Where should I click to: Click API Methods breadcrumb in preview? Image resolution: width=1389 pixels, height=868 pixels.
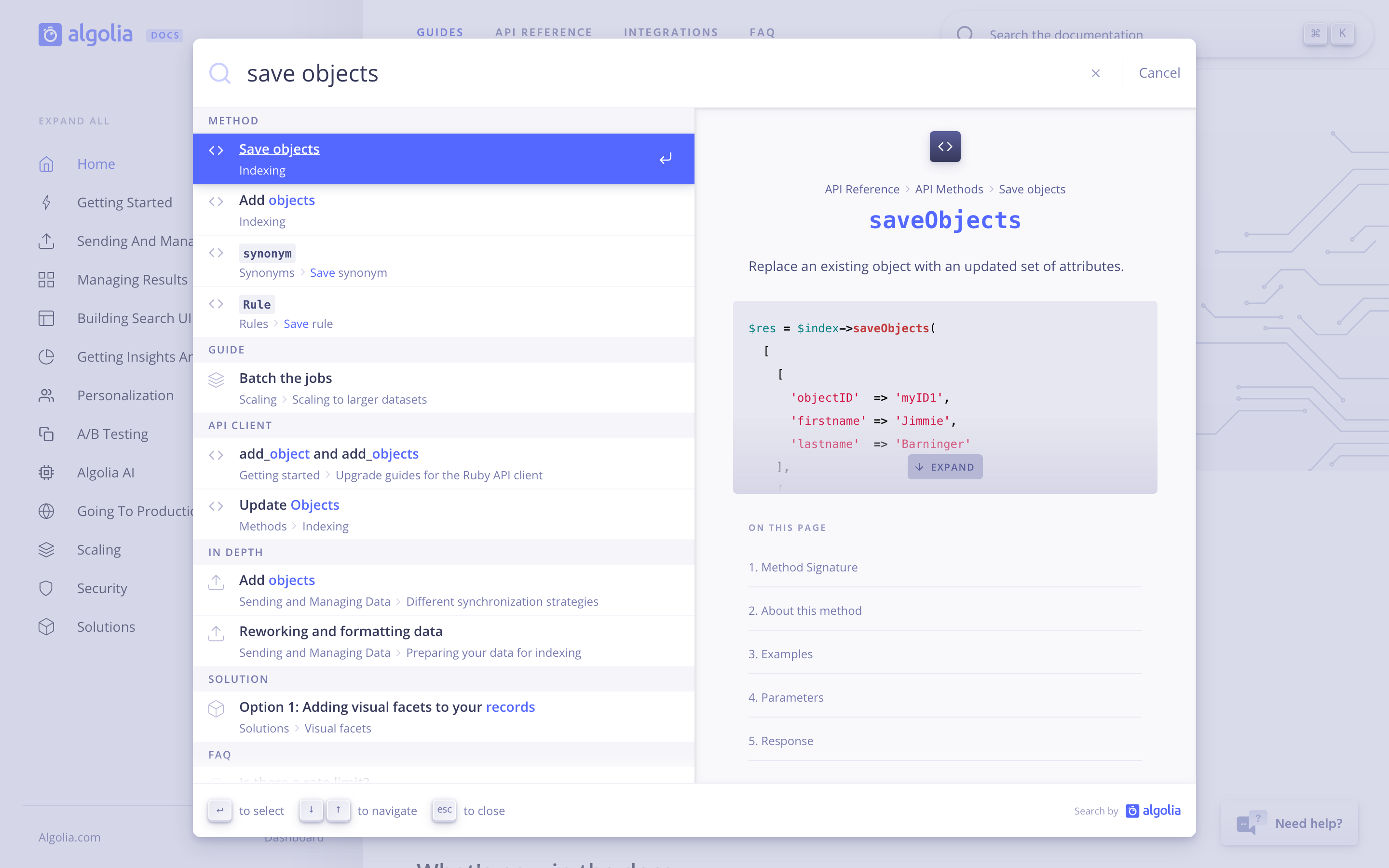[949, 189]
